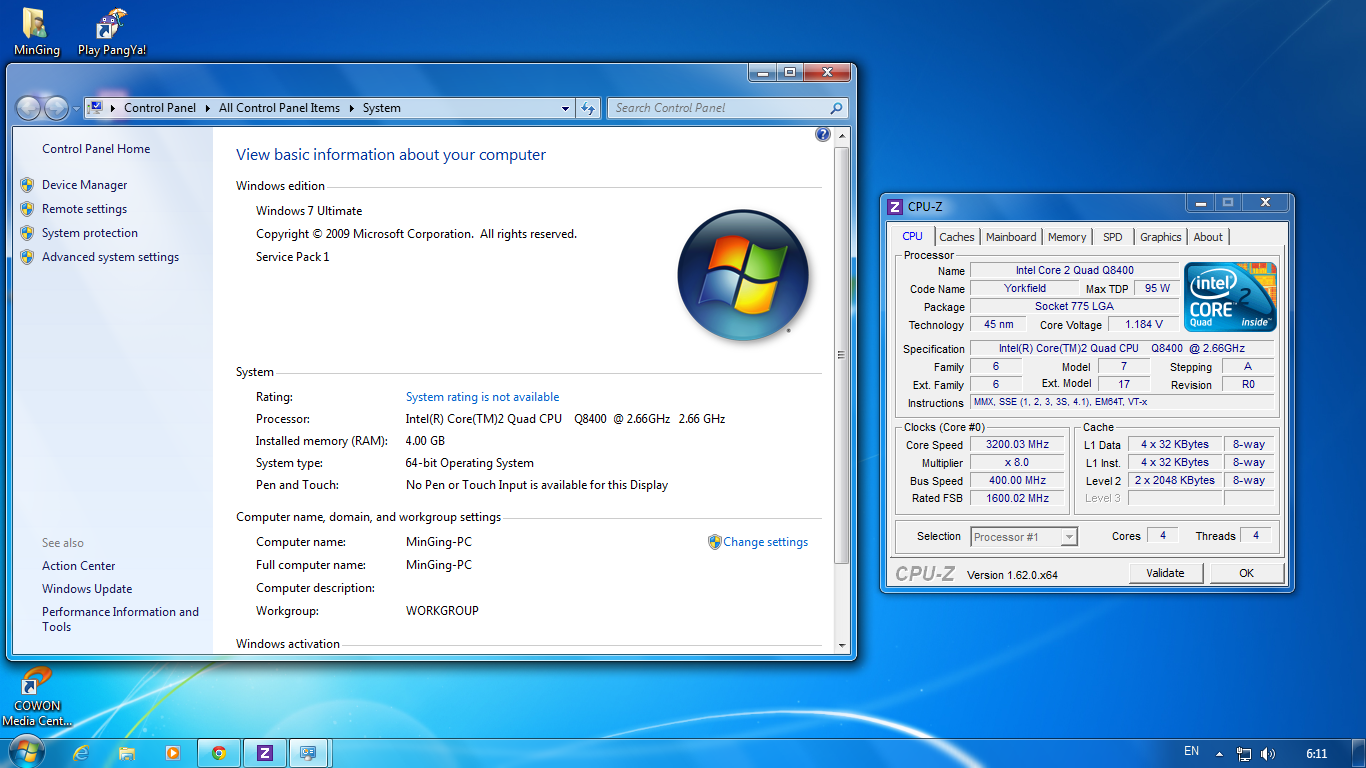Select the Graphics tab in CPU-Z

click(x=1161, y=237)
